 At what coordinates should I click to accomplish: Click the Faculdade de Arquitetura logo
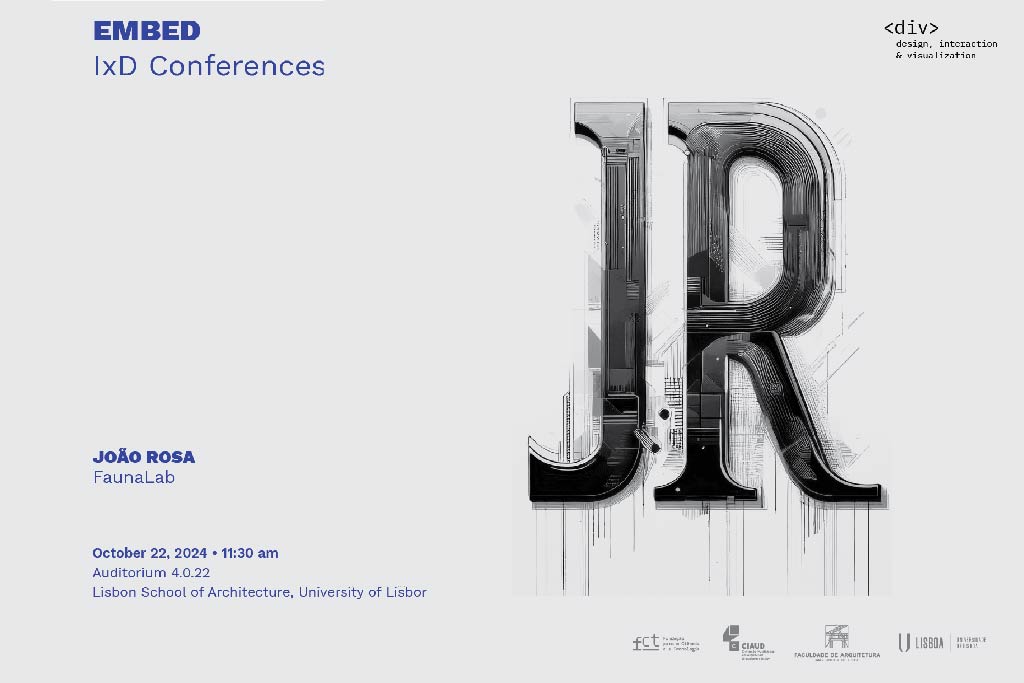pyautogui.click(x=837, y=643)
